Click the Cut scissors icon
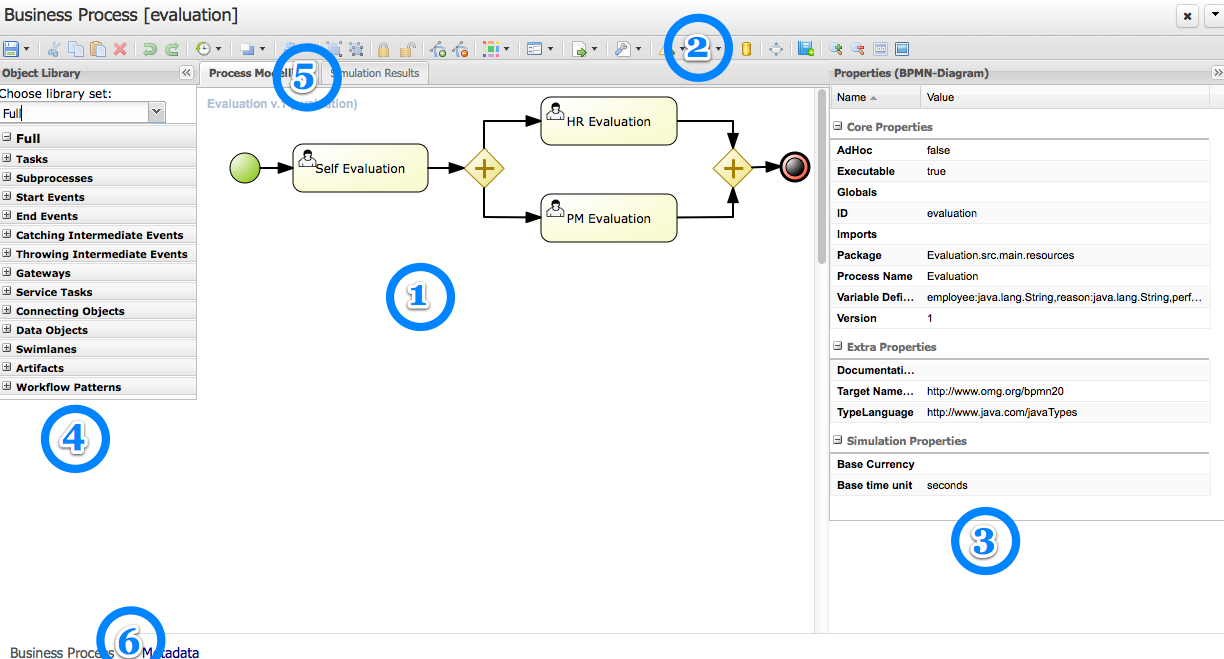 click(54, 49)
